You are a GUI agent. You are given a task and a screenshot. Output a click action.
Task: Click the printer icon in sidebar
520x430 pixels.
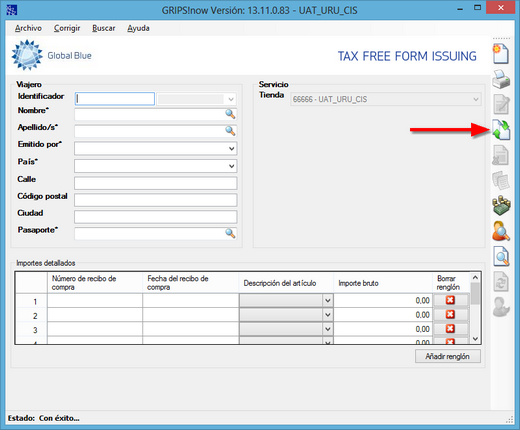(x=501, y=80)
